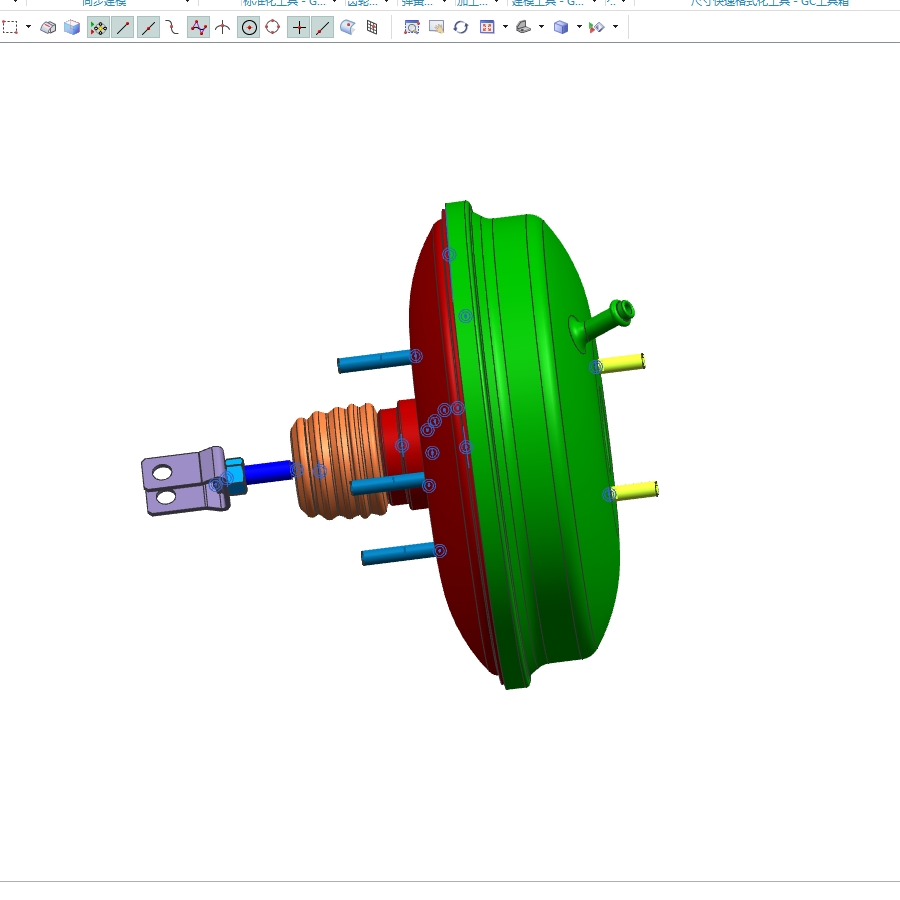Click the Fit view icon

click(487, 27)
